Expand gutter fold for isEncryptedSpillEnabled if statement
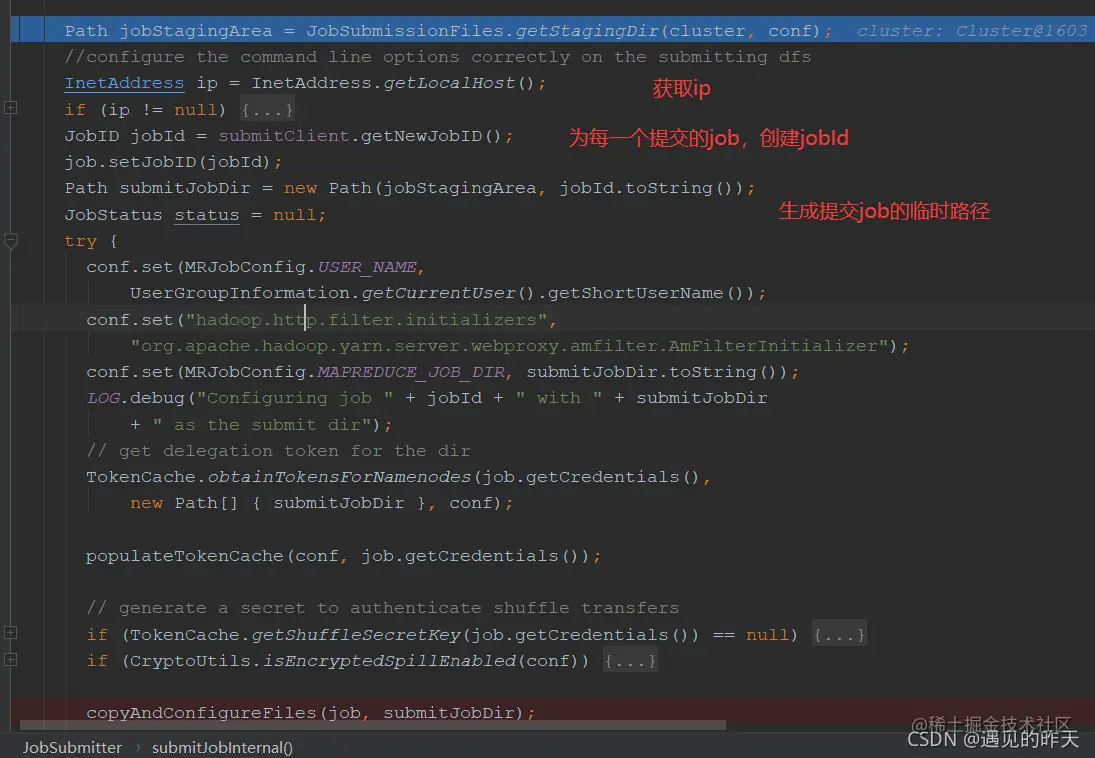The height and width of the screenshot is (758, 1095). [10, 659]
